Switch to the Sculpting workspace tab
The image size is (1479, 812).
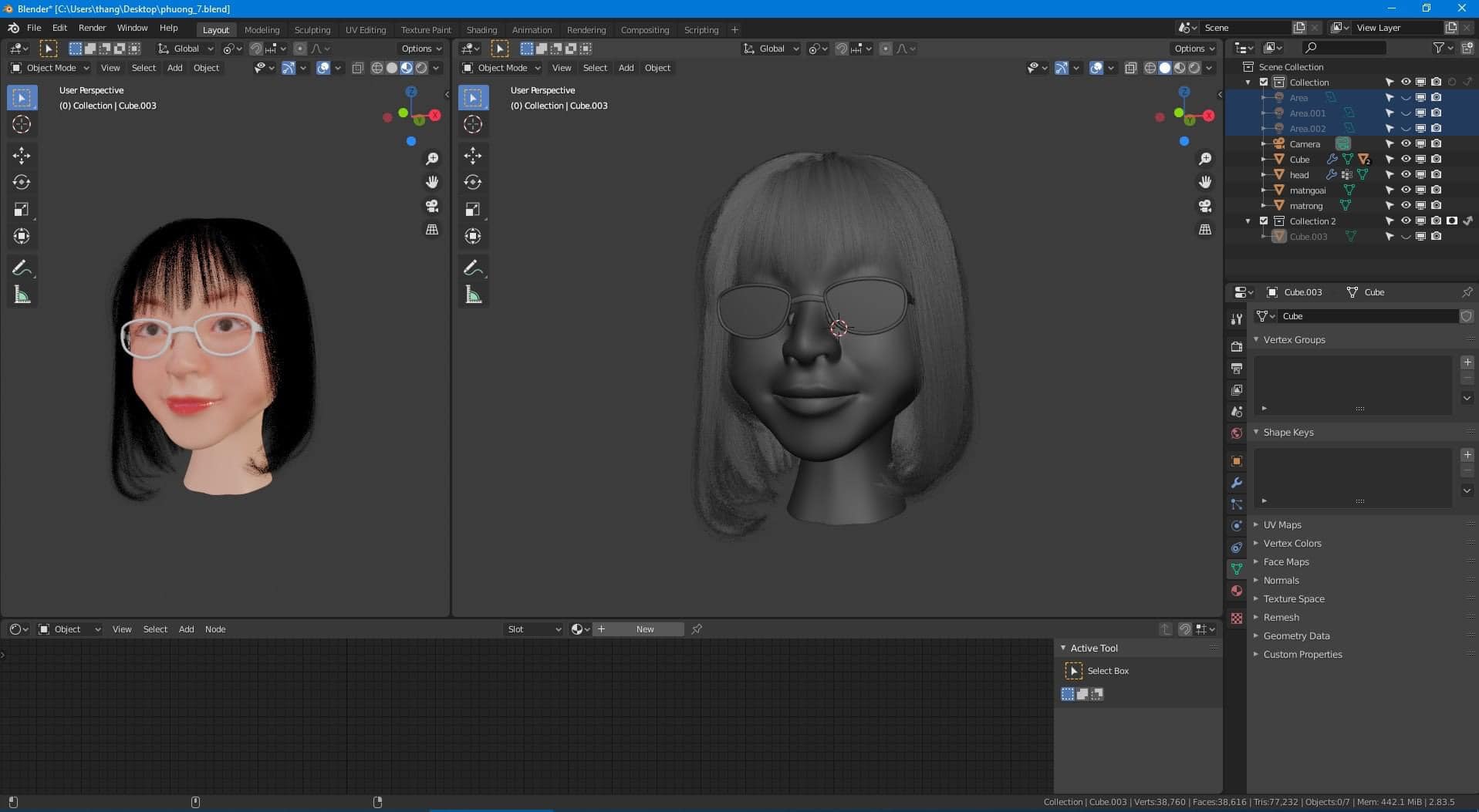(x=312, y=30)
